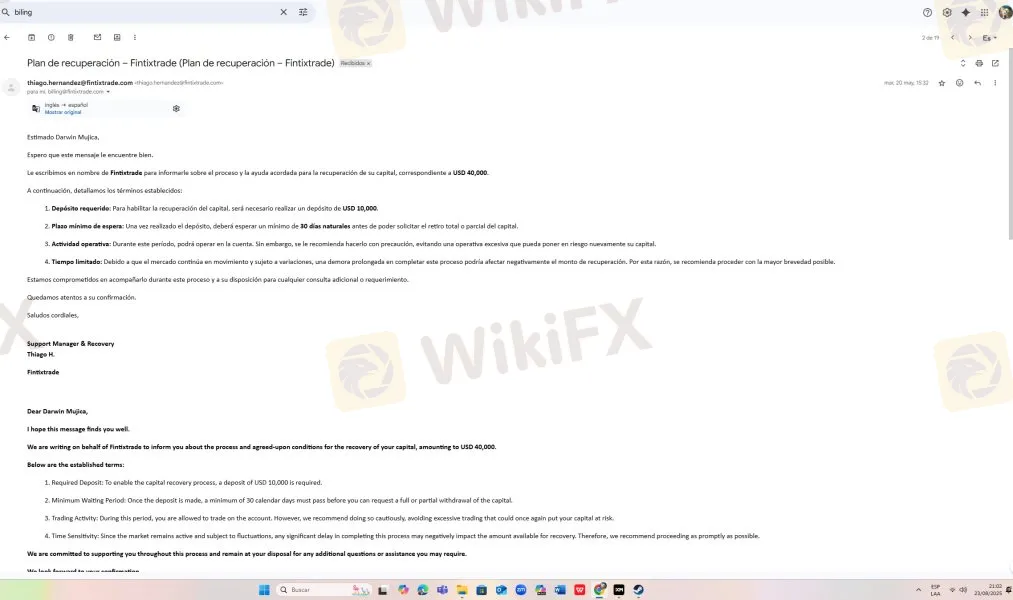Open taskbar clock and date
Image resolution: width=1013 pixels, height=600 pixels.
pos(988,590)
